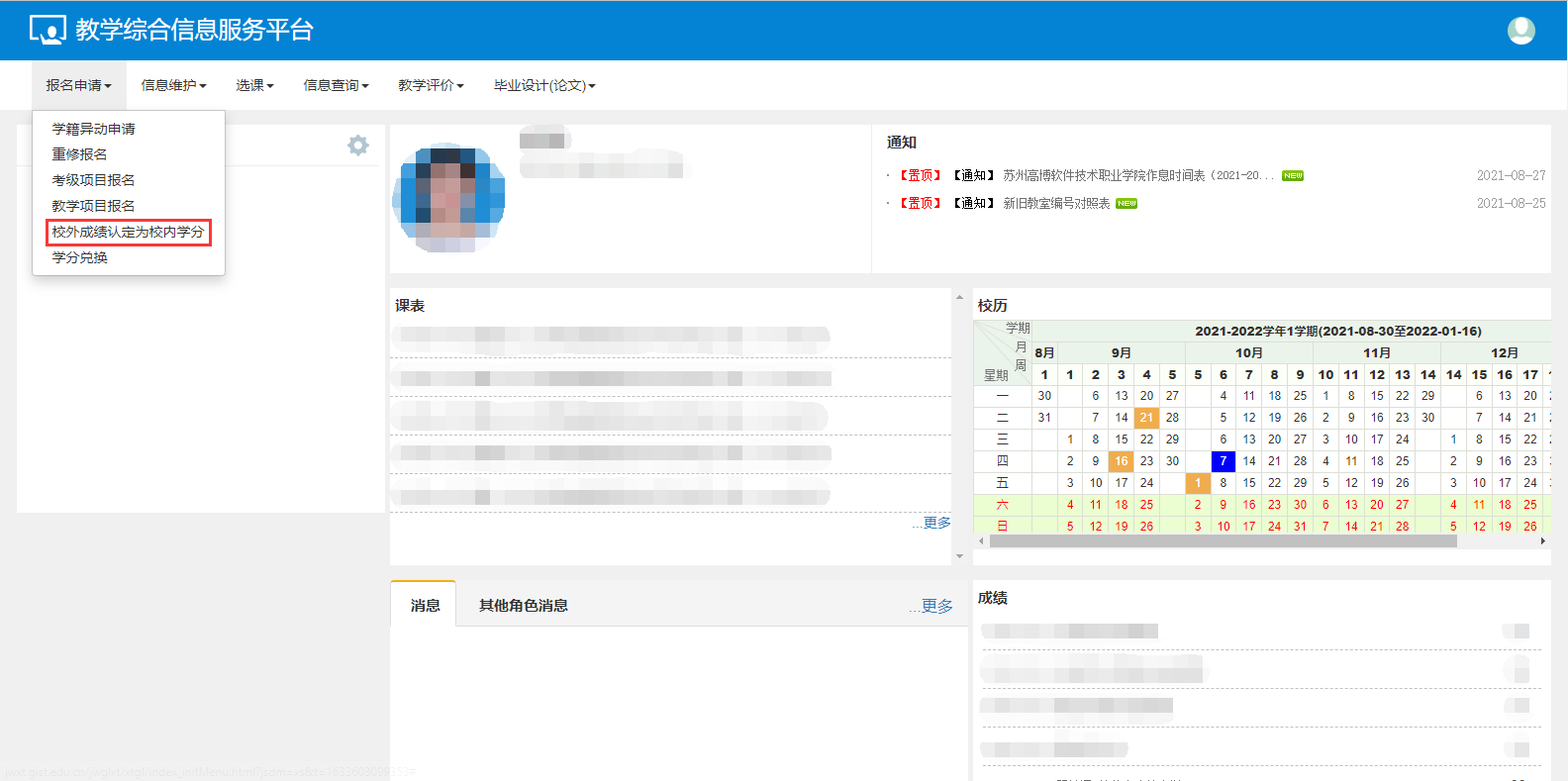Image resolution: width=1568 pixels, height=781 pixels.
Task: Click the platform logo icon
Action: click(47, 31)
